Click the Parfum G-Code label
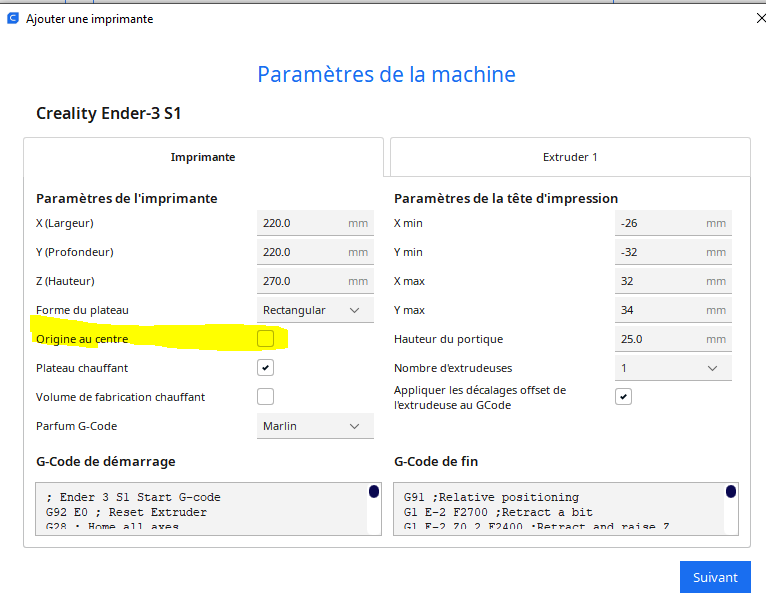The image size is (766, 602). point(77,426)
